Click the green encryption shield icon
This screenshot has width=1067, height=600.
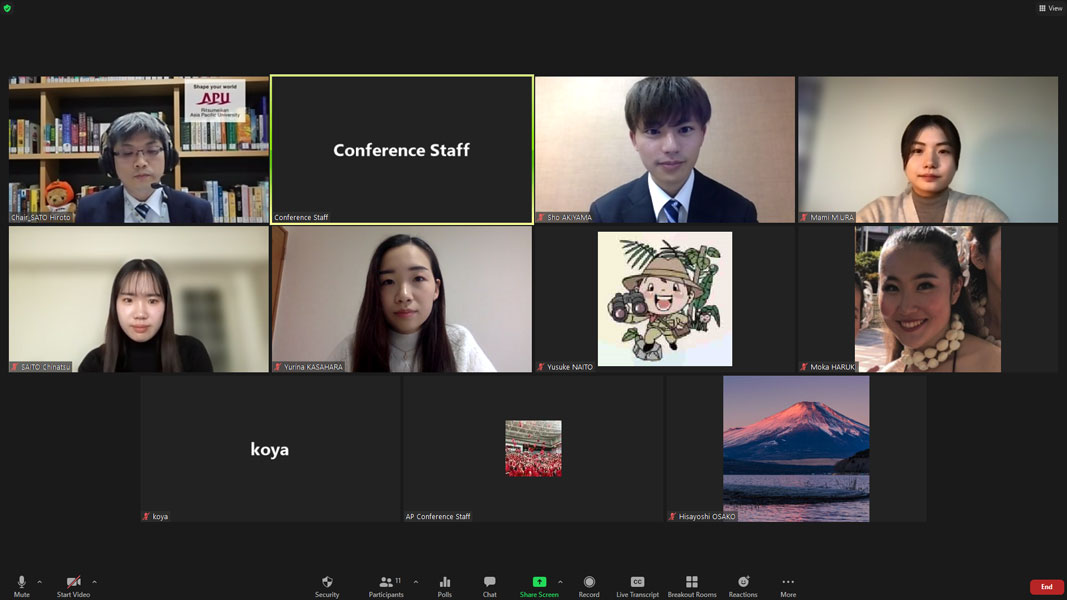[x=7, y=8]
